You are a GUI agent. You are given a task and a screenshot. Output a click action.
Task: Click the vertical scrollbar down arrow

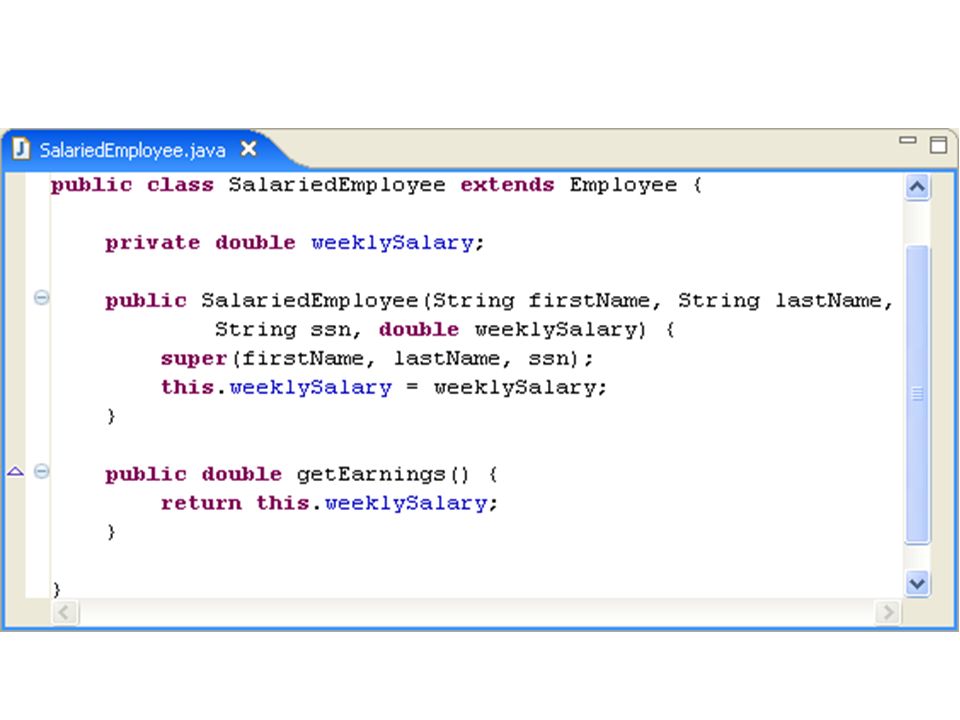917,583
